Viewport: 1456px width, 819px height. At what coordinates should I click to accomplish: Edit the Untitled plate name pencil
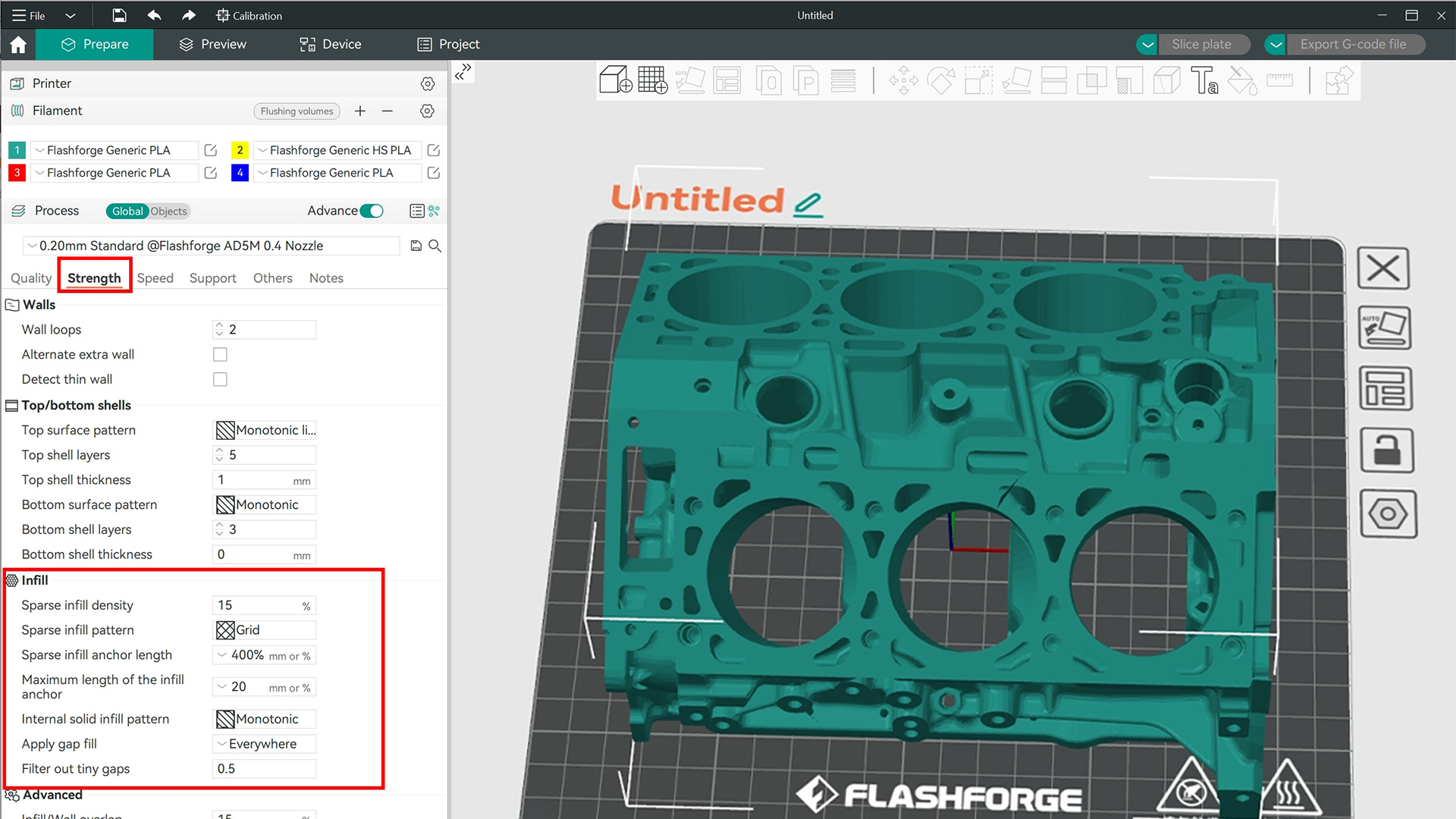(808, 204)
